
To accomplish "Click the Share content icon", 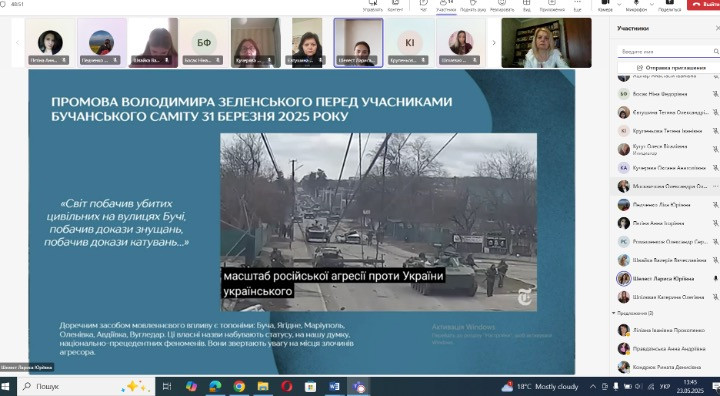I will tap(670, 5).
